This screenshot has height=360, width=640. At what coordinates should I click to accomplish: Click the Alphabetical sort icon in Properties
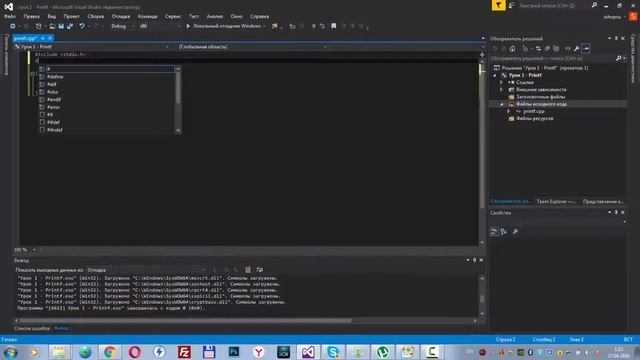pos(504,232)
